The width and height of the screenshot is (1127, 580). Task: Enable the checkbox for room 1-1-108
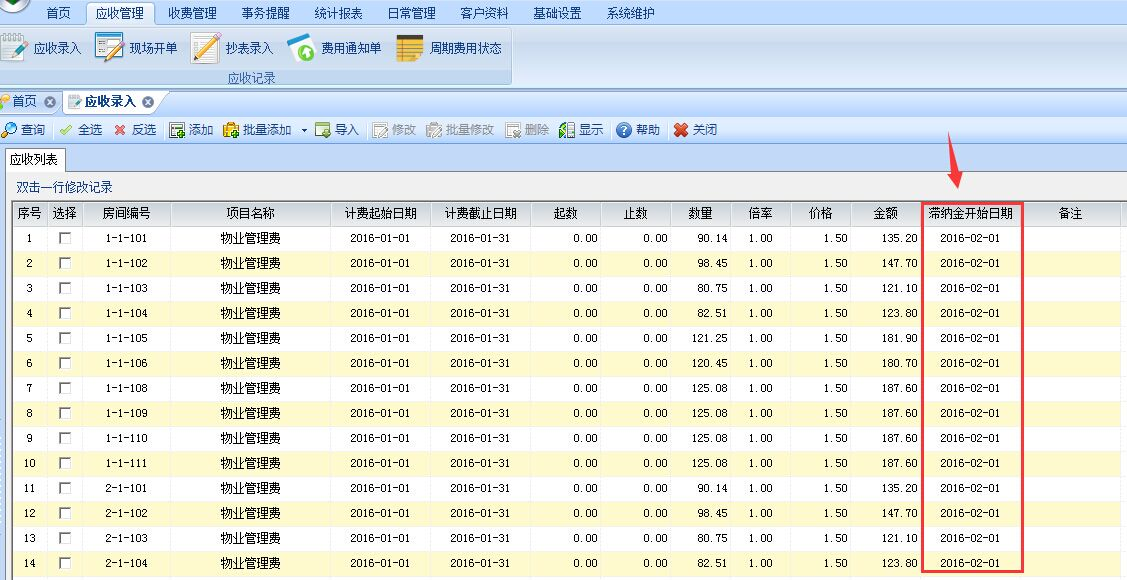point(65,388)
